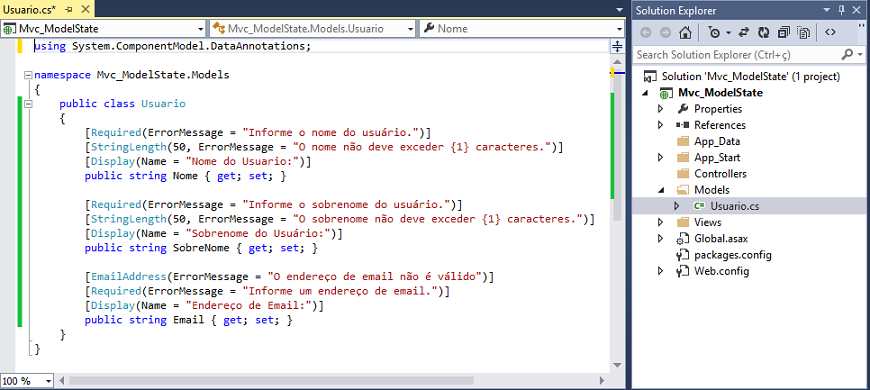Collapse the Models folder
Image resolution: width=870 pixels, height=390 pixels.
(660, 190)
